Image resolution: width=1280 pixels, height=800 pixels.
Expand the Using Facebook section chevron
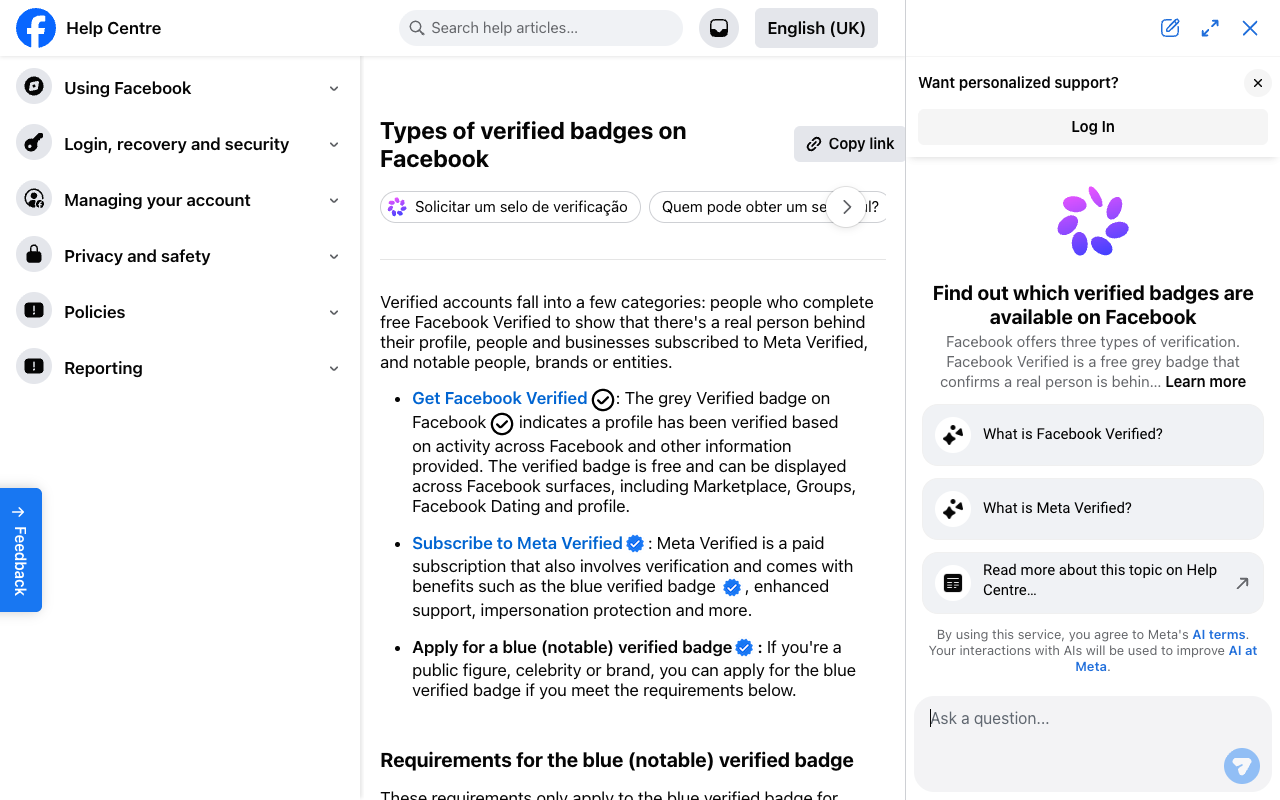334,88
